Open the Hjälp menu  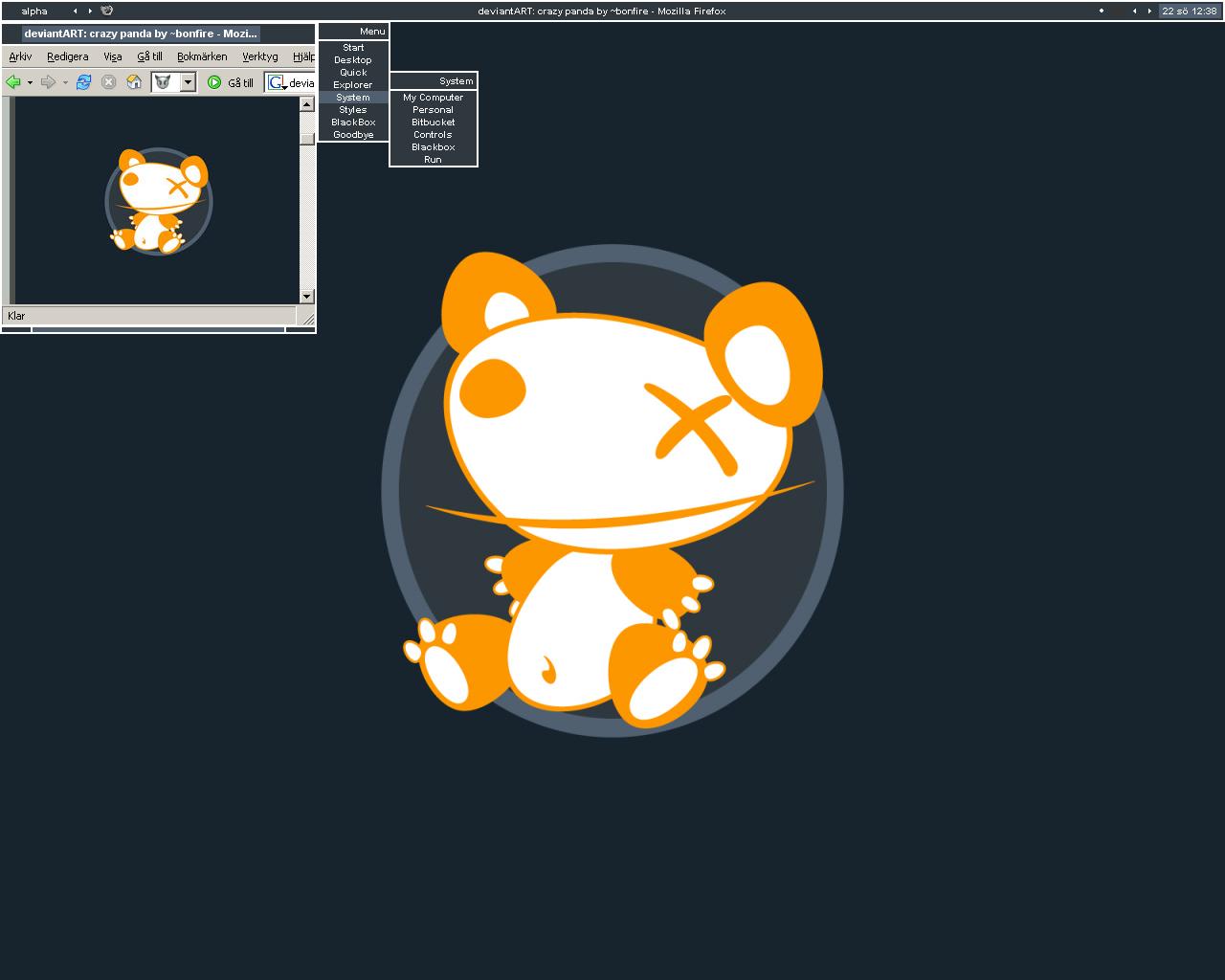303,56
